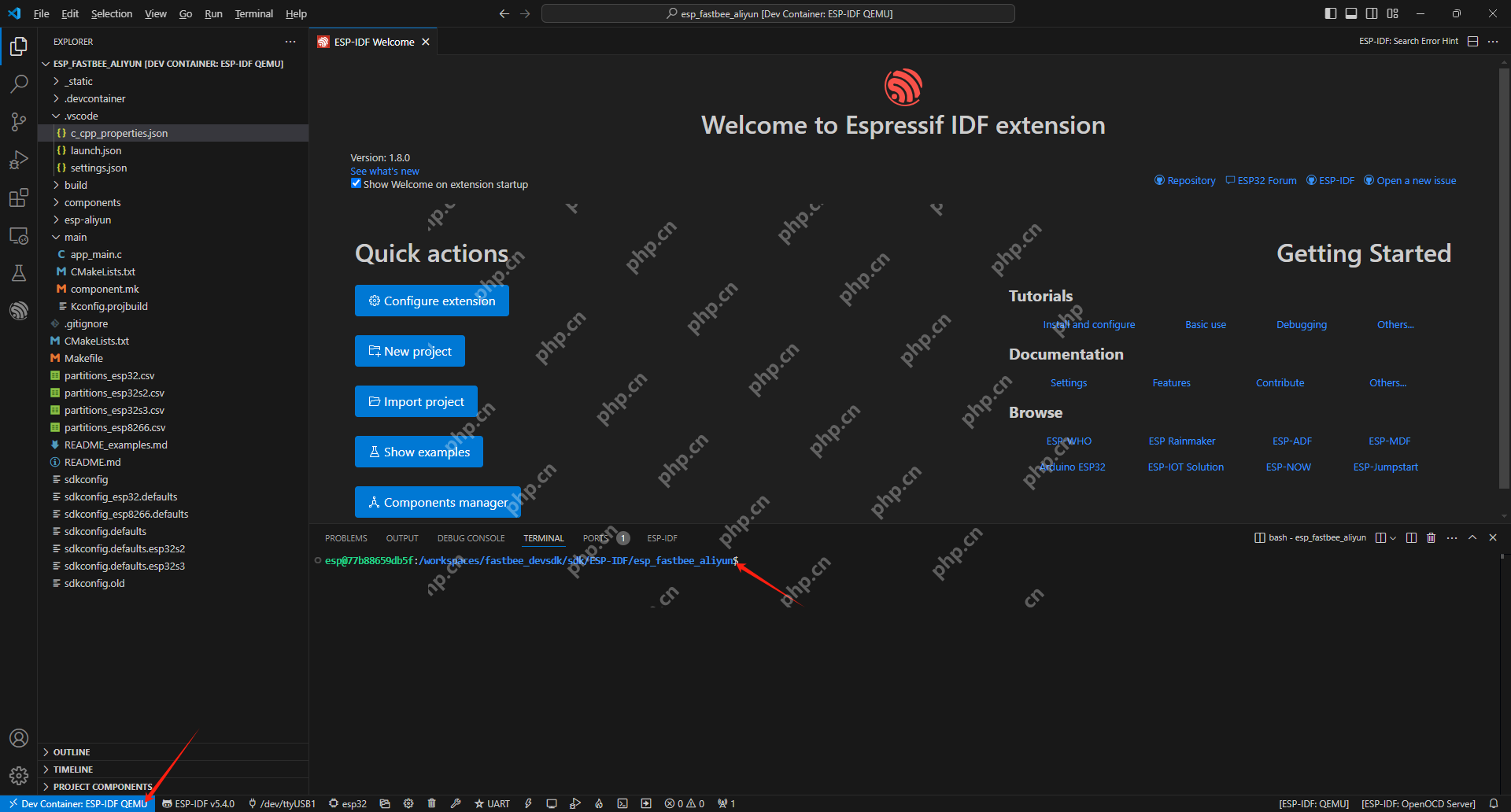This screenshot has height=812, width=1511.
Task: Open the monitor device icon in status bar
Action: coord(552,803)
